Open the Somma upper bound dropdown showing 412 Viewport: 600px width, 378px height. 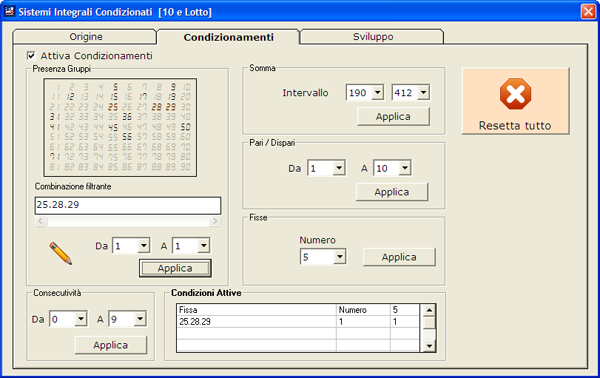(423, 93)
